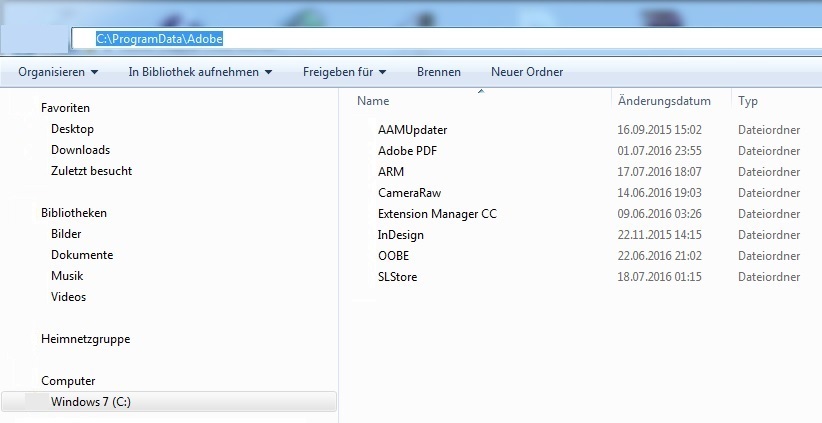Screen dimensions: 822x423
Task: Open the Organisieren dropdown menu
Action: click(58, 72)
